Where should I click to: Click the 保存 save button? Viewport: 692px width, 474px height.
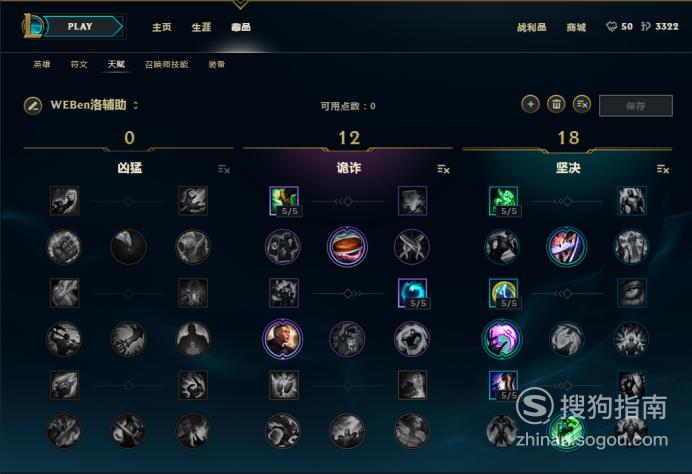coord(636,106)
